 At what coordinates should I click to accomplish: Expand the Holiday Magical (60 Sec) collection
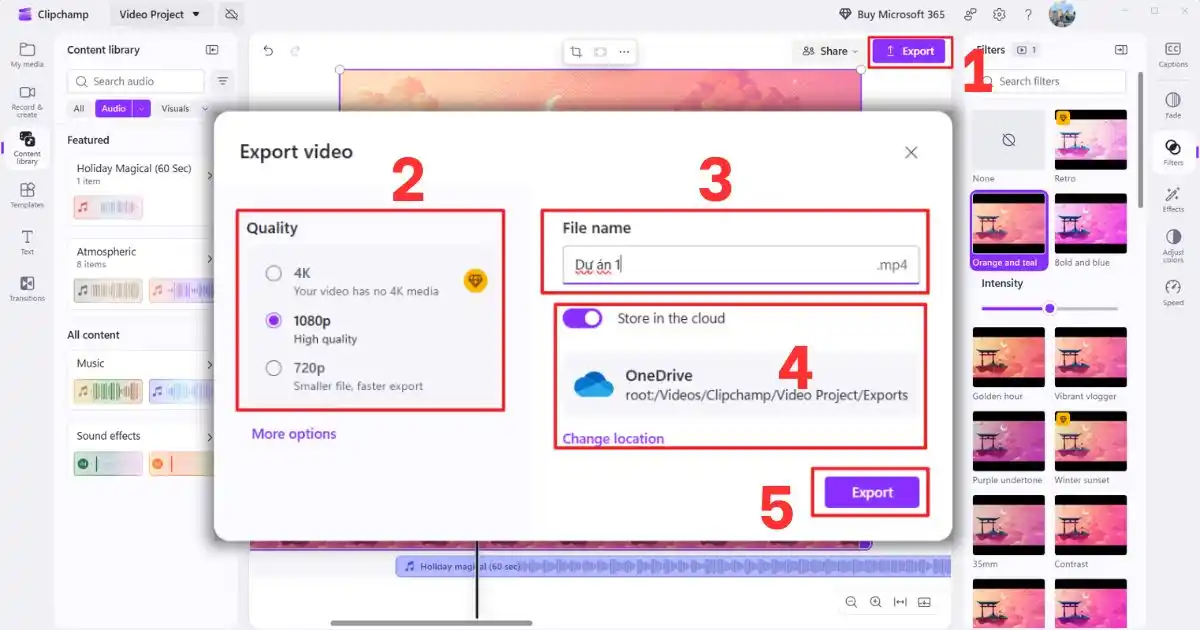[209, 175]
